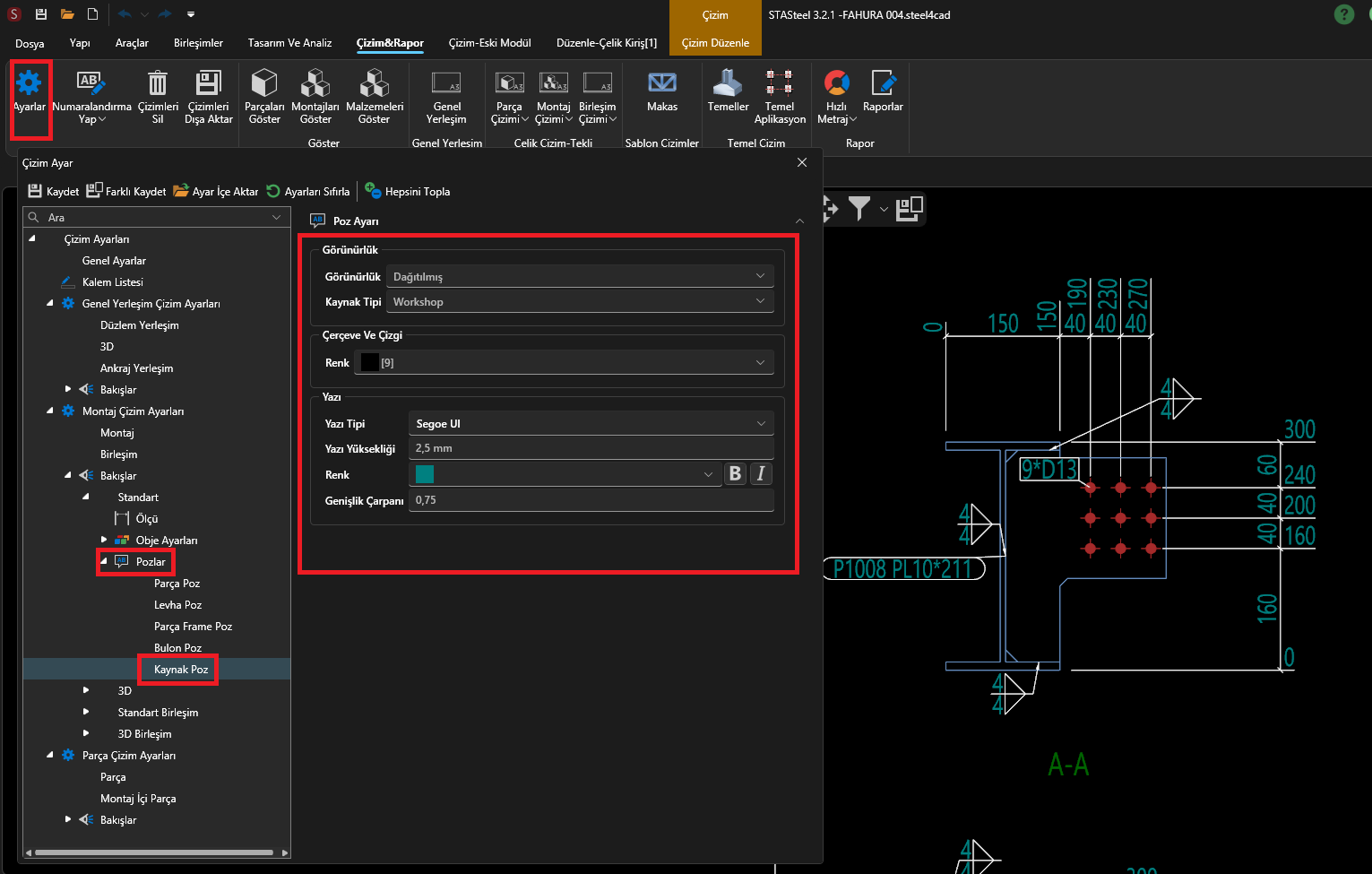Viewport: 1372px width, 874px height.
Task: Click the Yazı Yüksekliği input field
Action: [x=590, y=448]
